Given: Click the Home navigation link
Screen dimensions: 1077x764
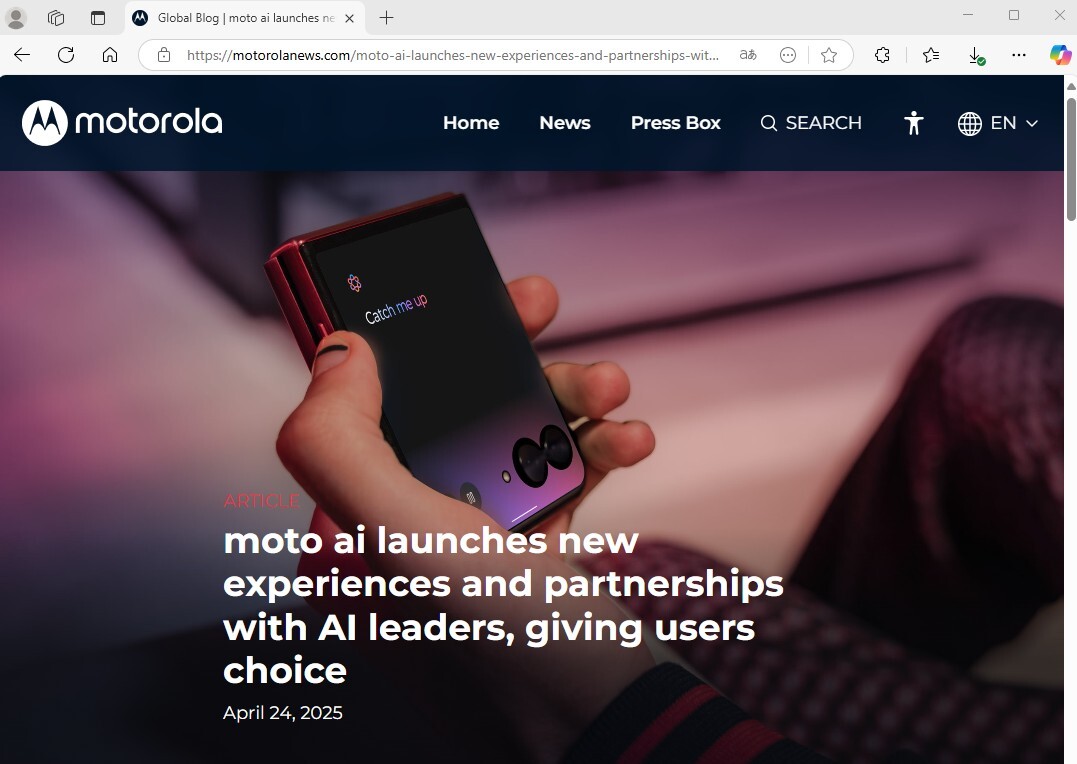Looking at the screenshot, I should click(x=471, y=123).
